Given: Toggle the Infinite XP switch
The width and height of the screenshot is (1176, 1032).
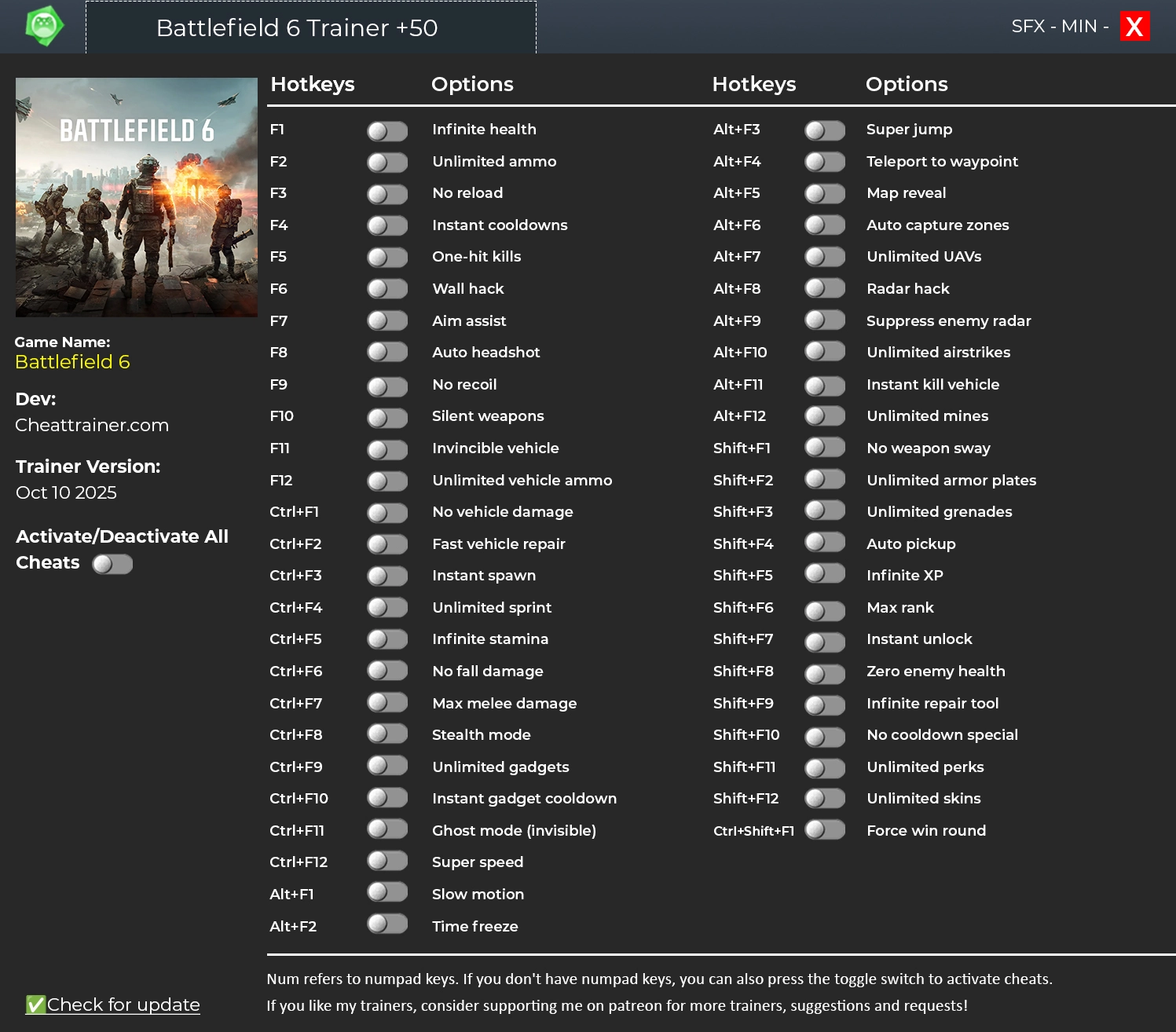Looking at the screenshot, I should (x=825, y=574).
